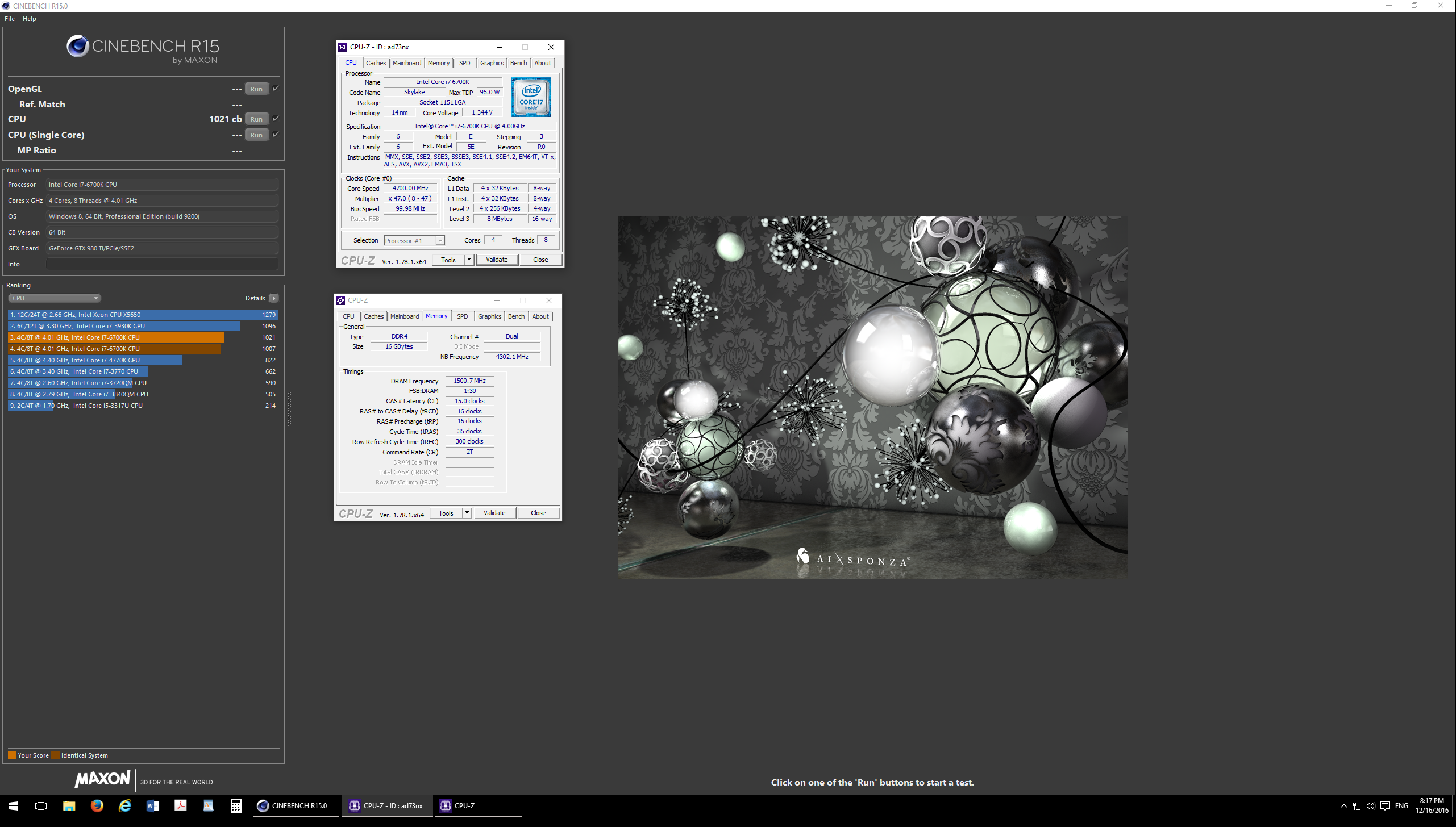Open Windows Start menu
Viewport: 1456px width, 827px height.
tap(14, 805)
